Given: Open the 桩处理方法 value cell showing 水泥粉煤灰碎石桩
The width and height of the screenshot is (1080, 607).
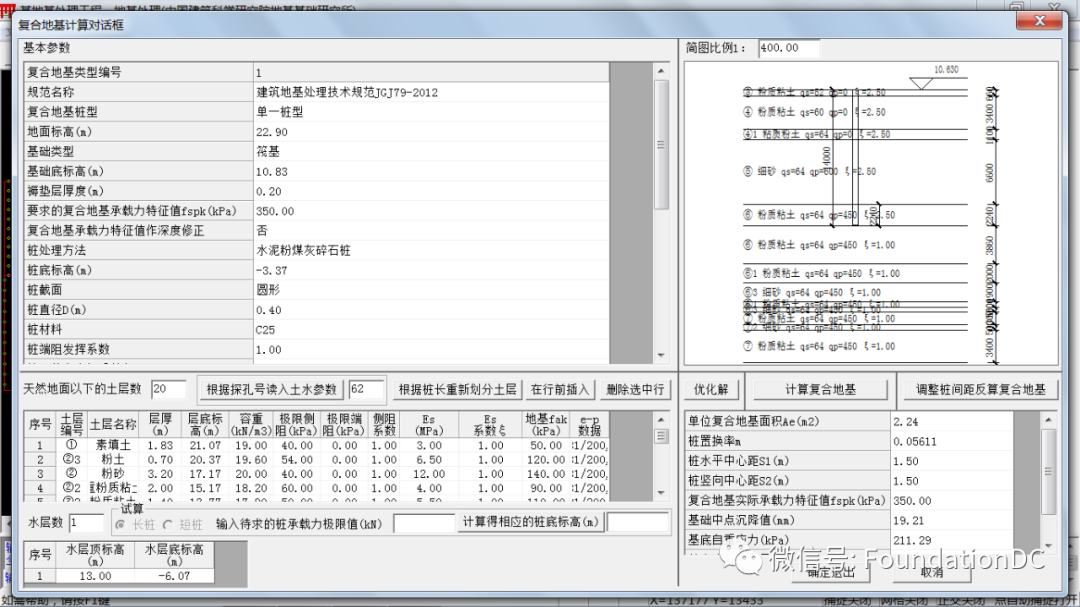Looking at the screenshot, I should [430, 250].
